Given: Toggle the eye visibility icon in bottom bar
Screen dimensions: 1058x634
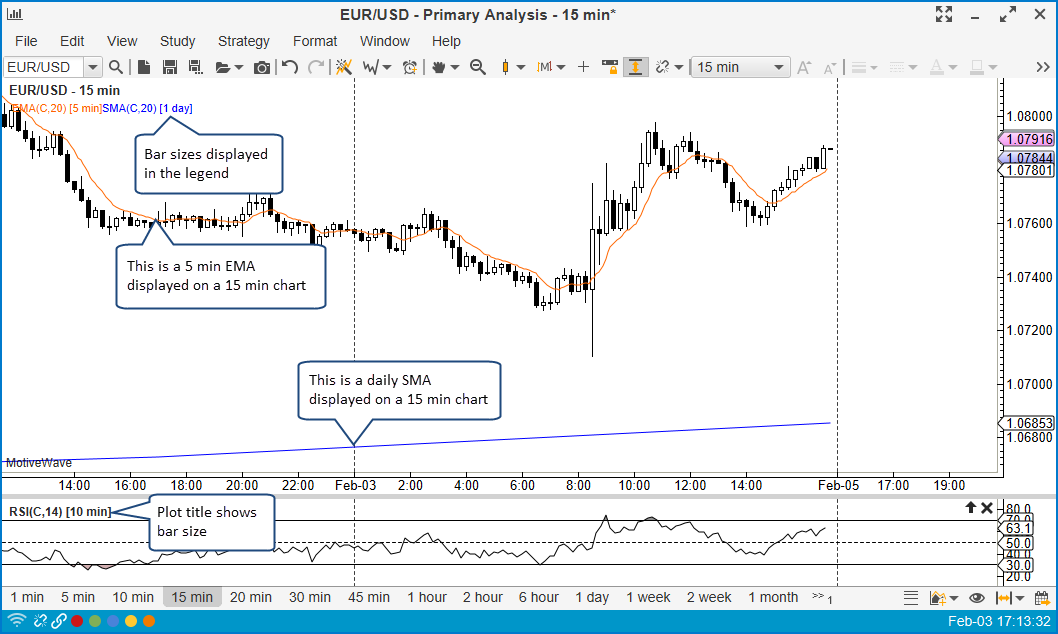Looking at the screenshot, I should tap(977, 598).
